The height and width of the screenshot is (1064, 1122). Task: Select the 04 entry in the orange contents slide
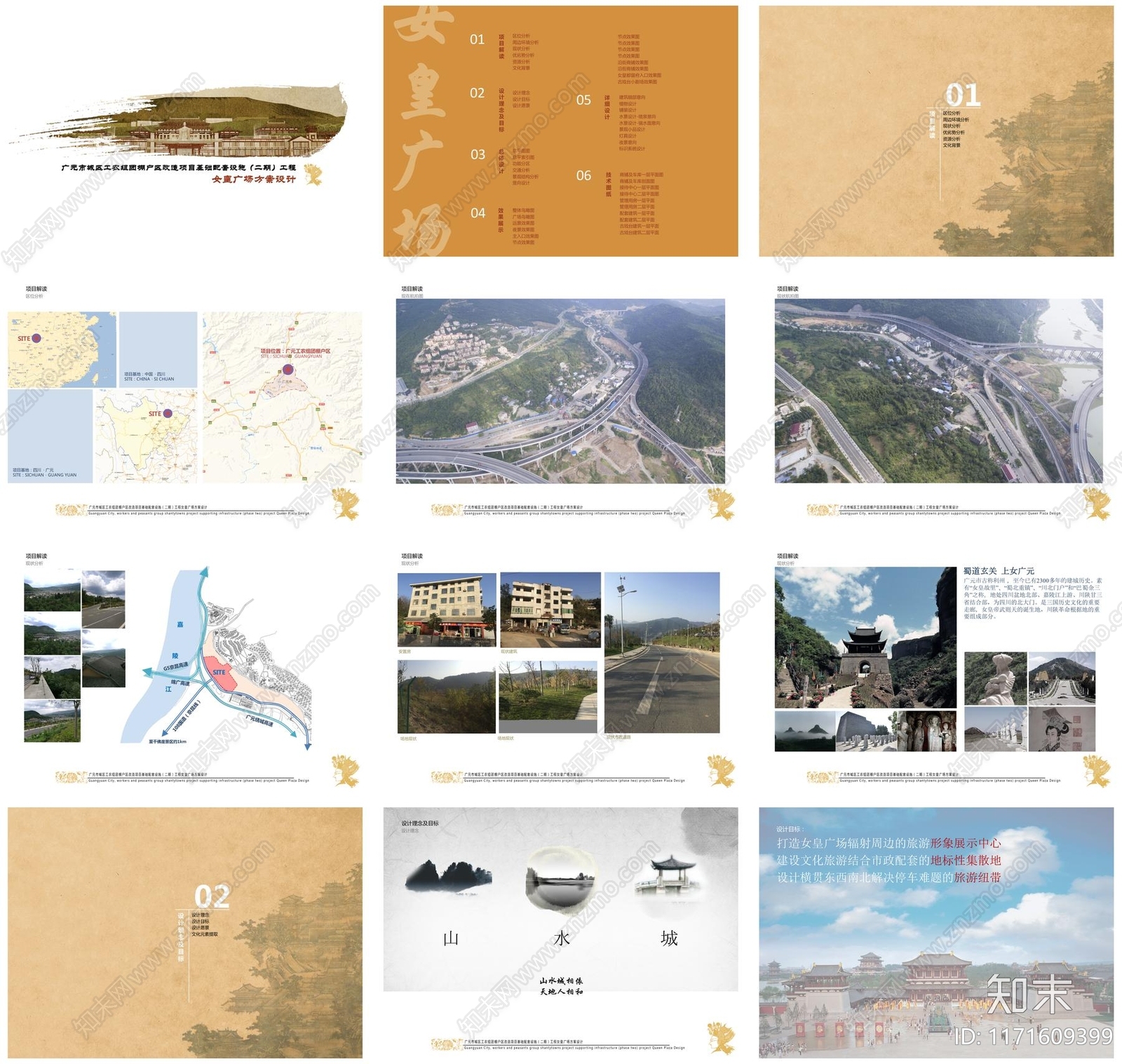coord(478,213)
